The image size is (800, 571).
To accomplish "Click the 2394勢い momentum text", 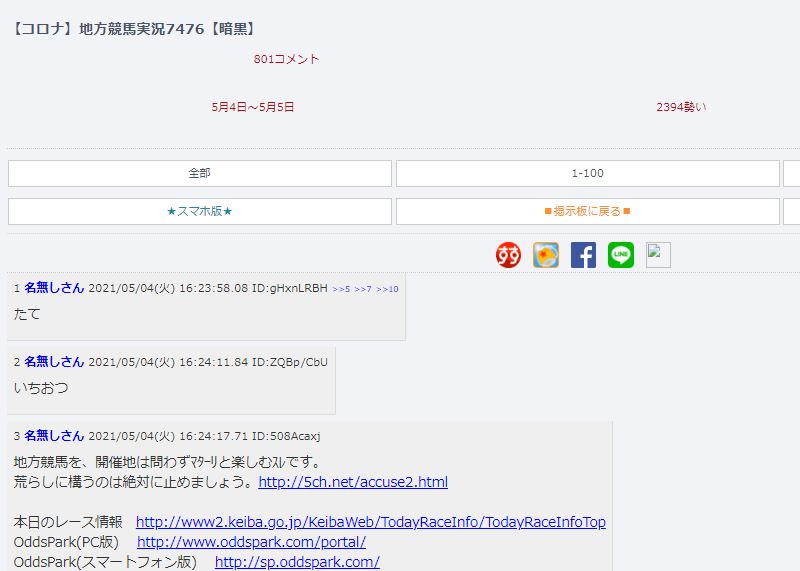I will pyautogui.click(x=681, y=107).
